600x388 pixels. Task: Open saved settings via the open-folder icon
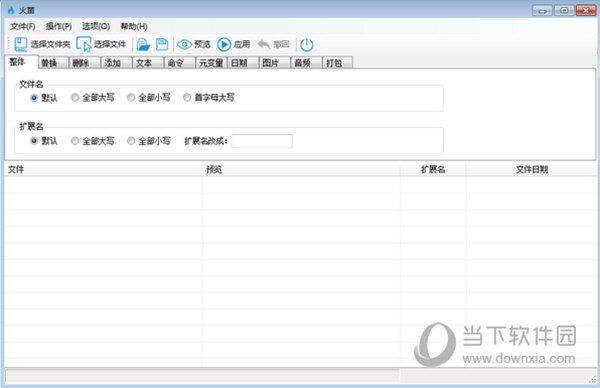coord(143,44)
